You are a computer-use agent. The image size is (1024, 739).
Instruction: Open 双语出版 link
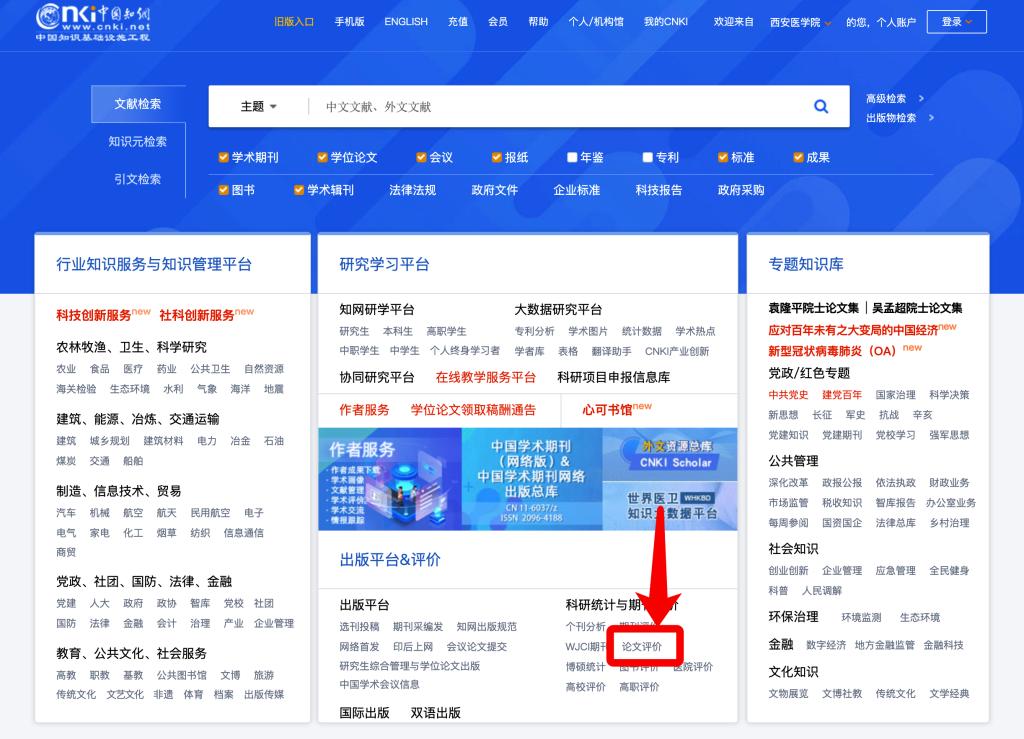[x=436, y=713]
